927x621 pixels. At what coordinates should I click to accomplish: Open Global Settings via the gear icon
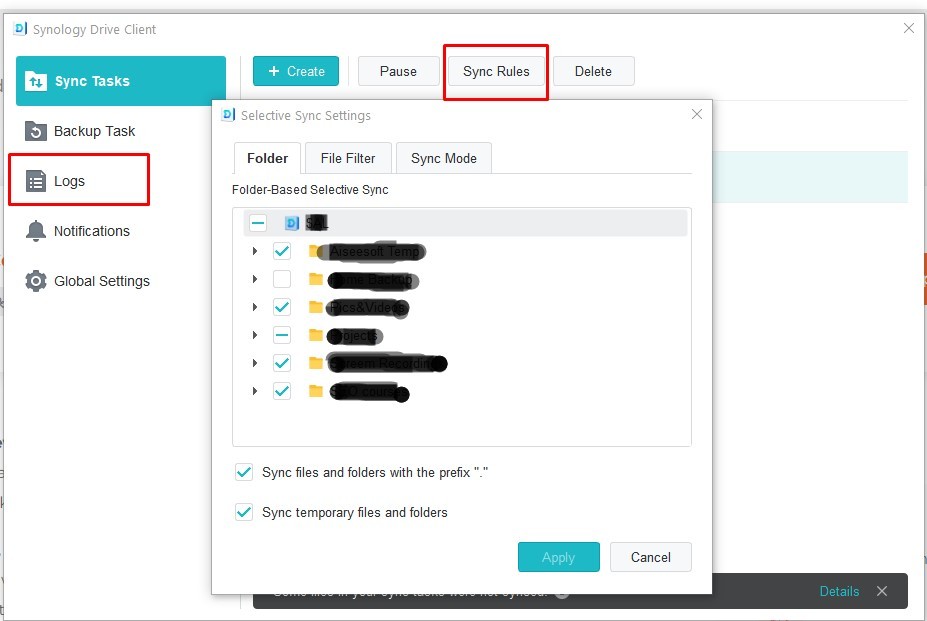36,281
